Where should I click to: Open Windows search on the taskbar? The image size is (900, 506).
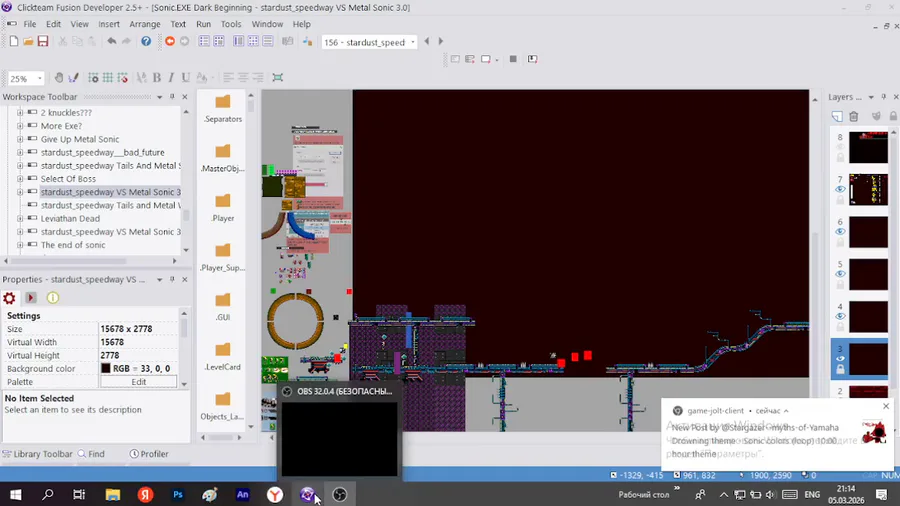48,495
